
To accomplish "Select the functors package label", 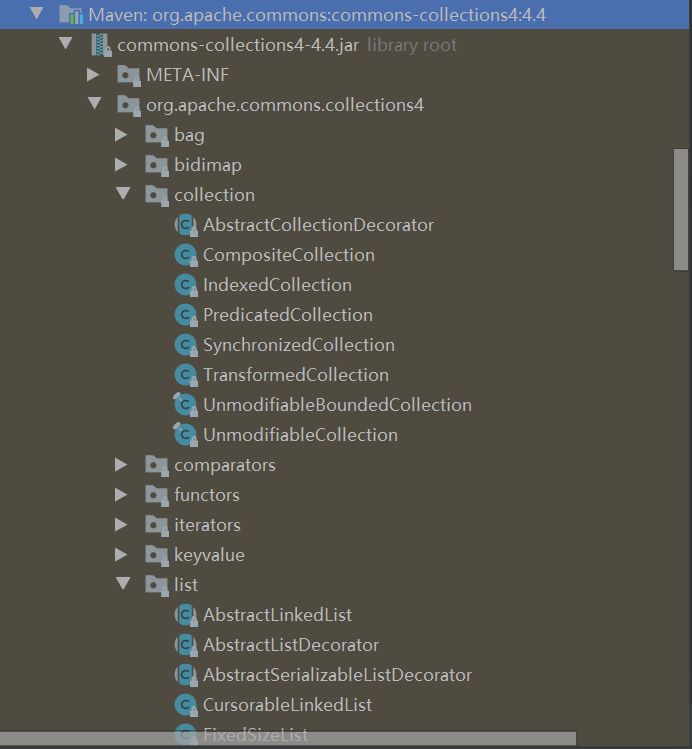I will coord(207,495).
